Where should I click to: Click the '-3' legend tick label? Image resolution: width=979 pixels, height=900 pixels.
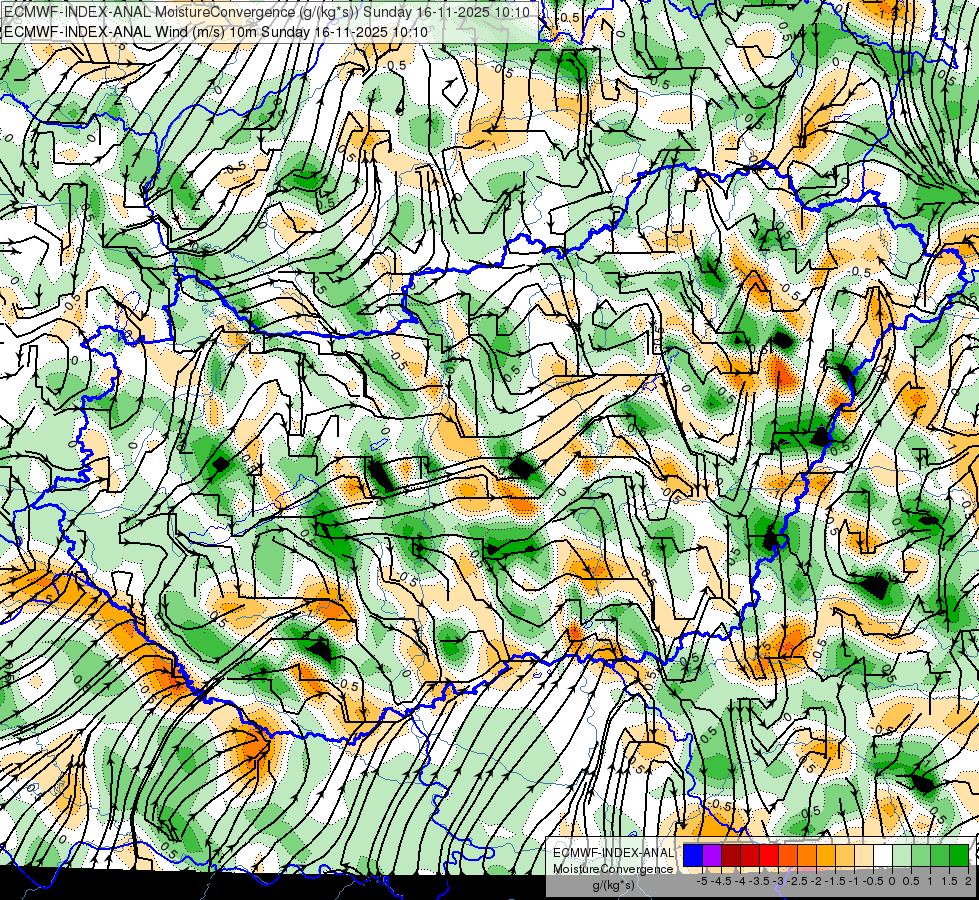point(778,881)
